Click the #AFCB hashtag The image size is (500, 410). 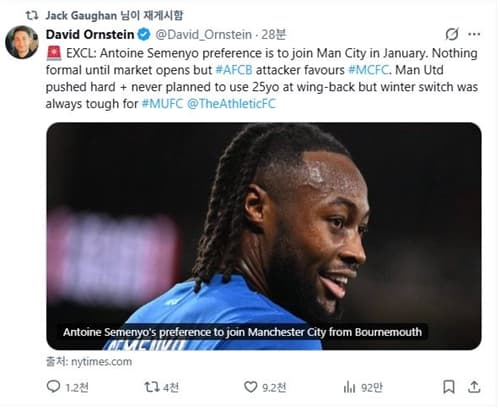pyautogui.click(x=234, y=70)
